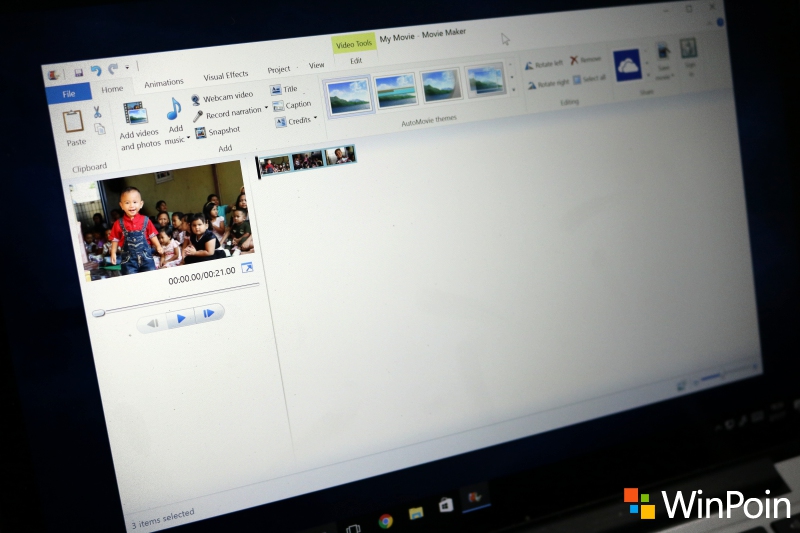Play the movie preview
The height and width of the screenshot is (533, 800).
[x=181, y=318]
